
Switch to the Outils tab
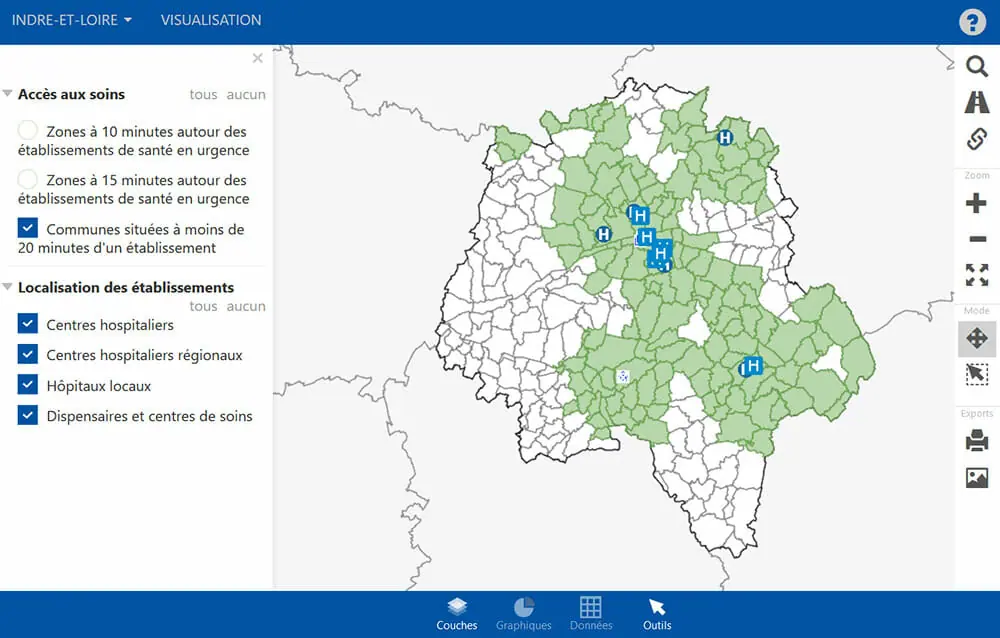pos(657,614)
